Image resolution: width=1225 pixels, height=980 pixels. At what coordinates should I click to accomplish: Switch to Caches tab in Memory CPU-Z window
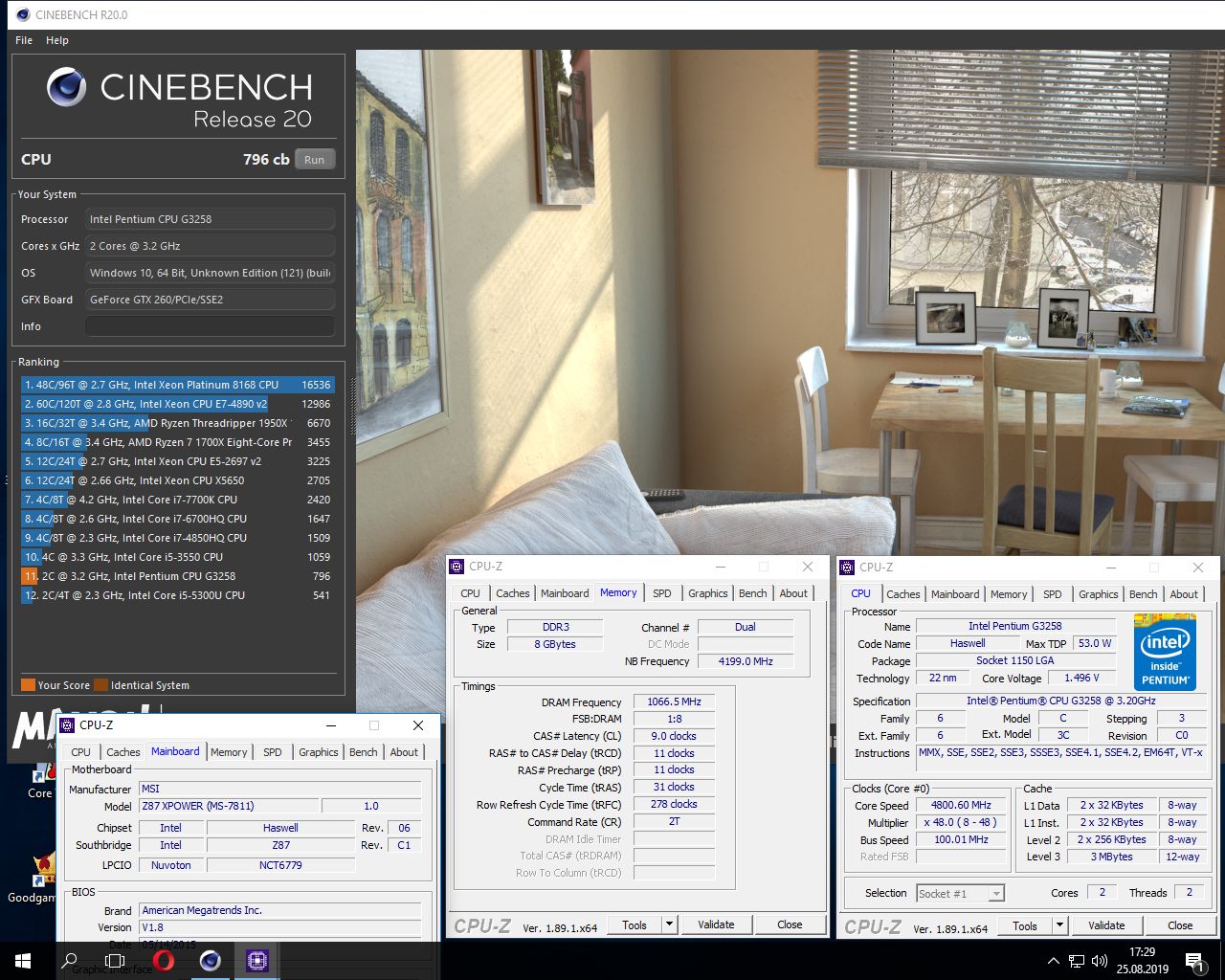512,593
